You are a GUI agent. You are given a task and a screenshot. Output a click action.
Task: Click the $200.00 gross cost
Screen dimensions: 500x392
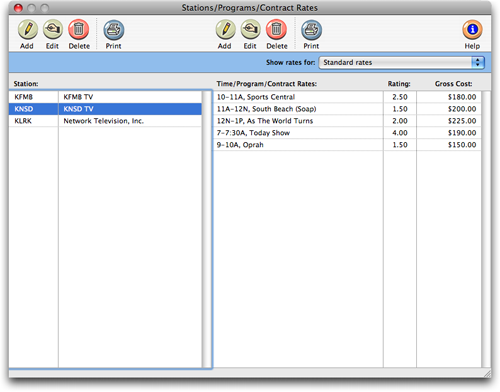point(462,109)
